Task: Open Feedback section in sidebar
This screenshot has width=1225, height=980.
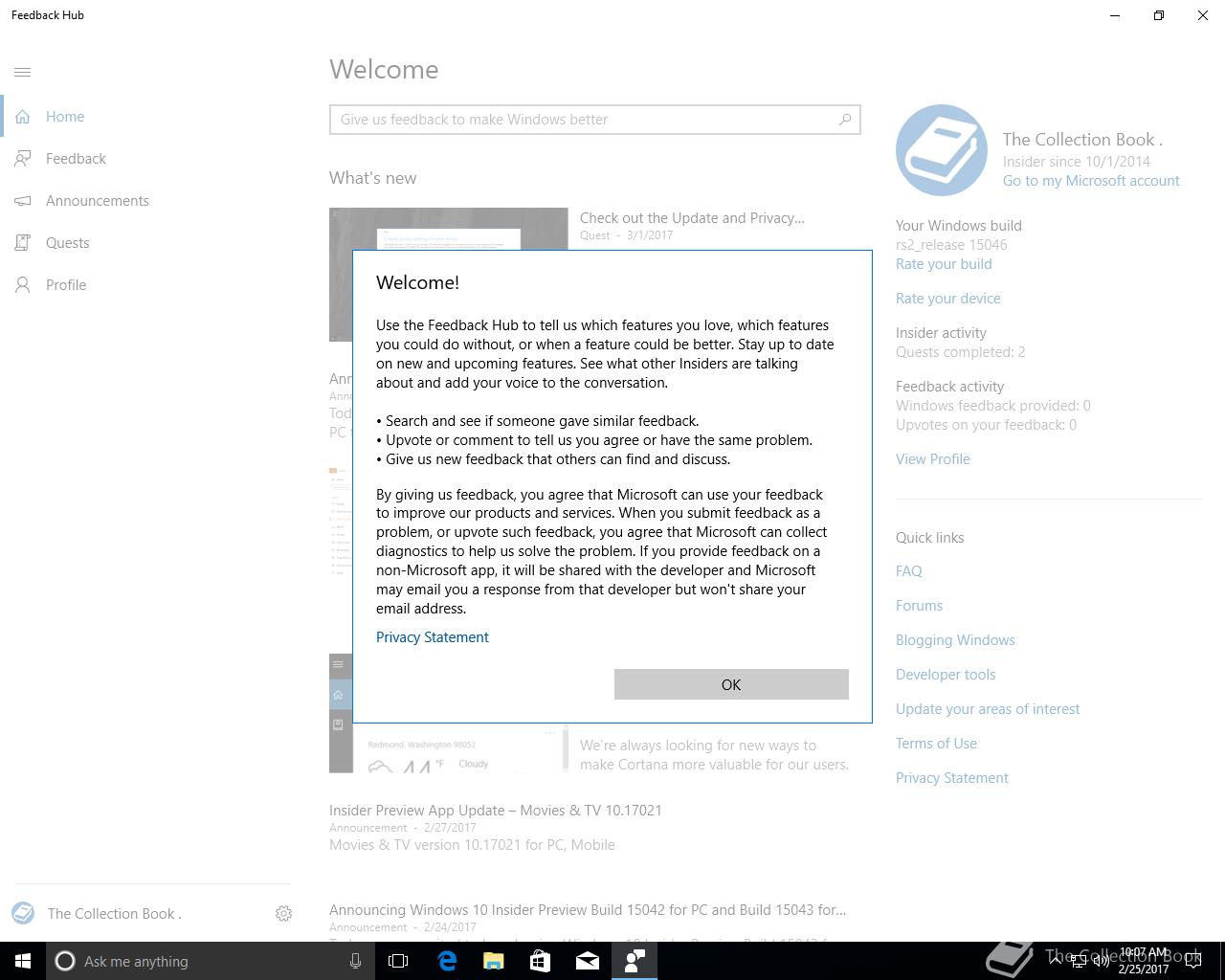Action: (x=76, y=159)
